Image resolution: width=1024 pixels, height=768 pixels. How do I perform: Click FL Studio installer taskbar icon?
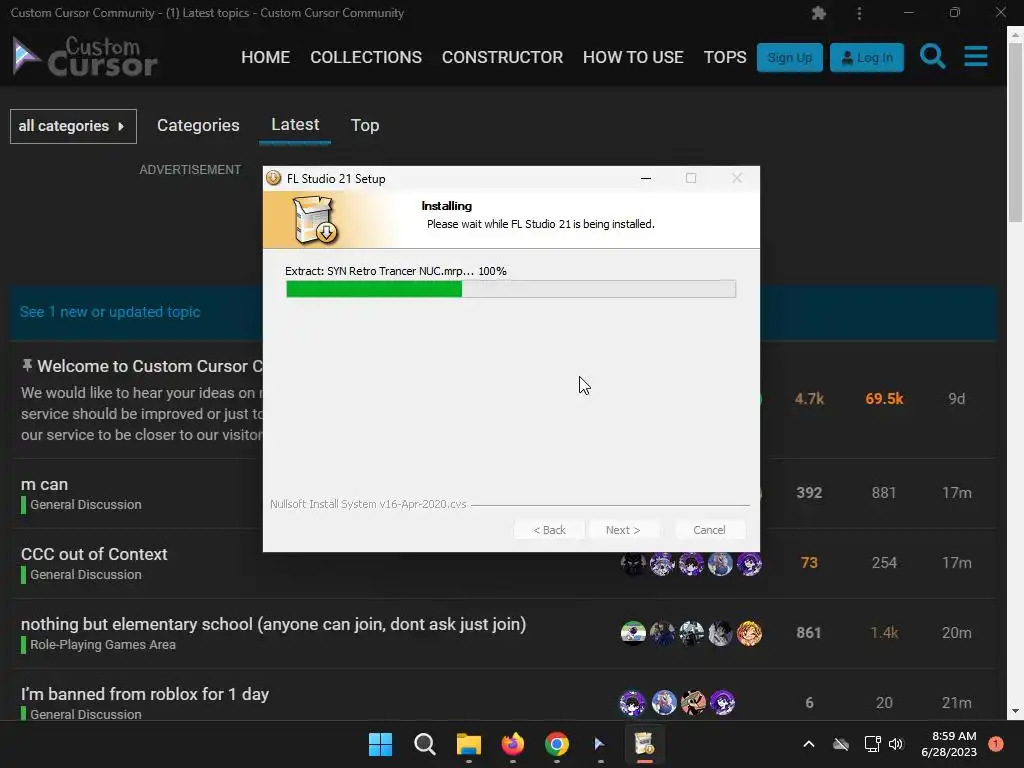[x=645, y=744]
